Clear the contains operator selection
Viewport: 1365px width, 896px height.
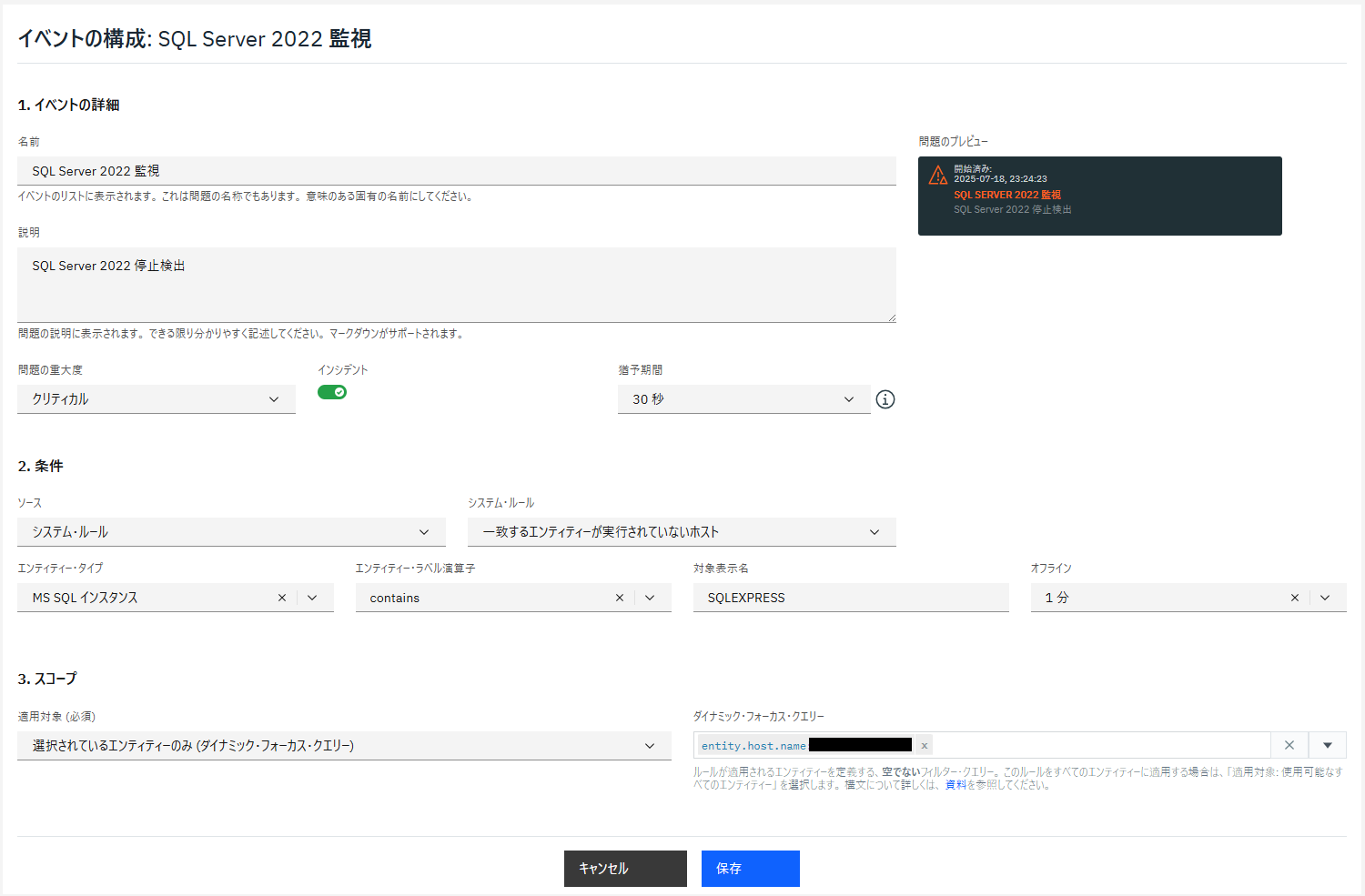pos(620,598)
